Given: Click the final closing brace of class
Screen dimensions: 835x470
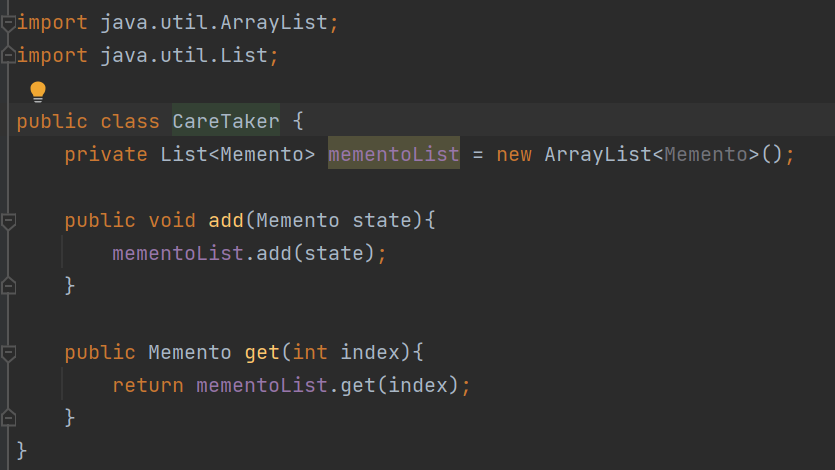Looking at the screenshot, I should pos(21,451).
